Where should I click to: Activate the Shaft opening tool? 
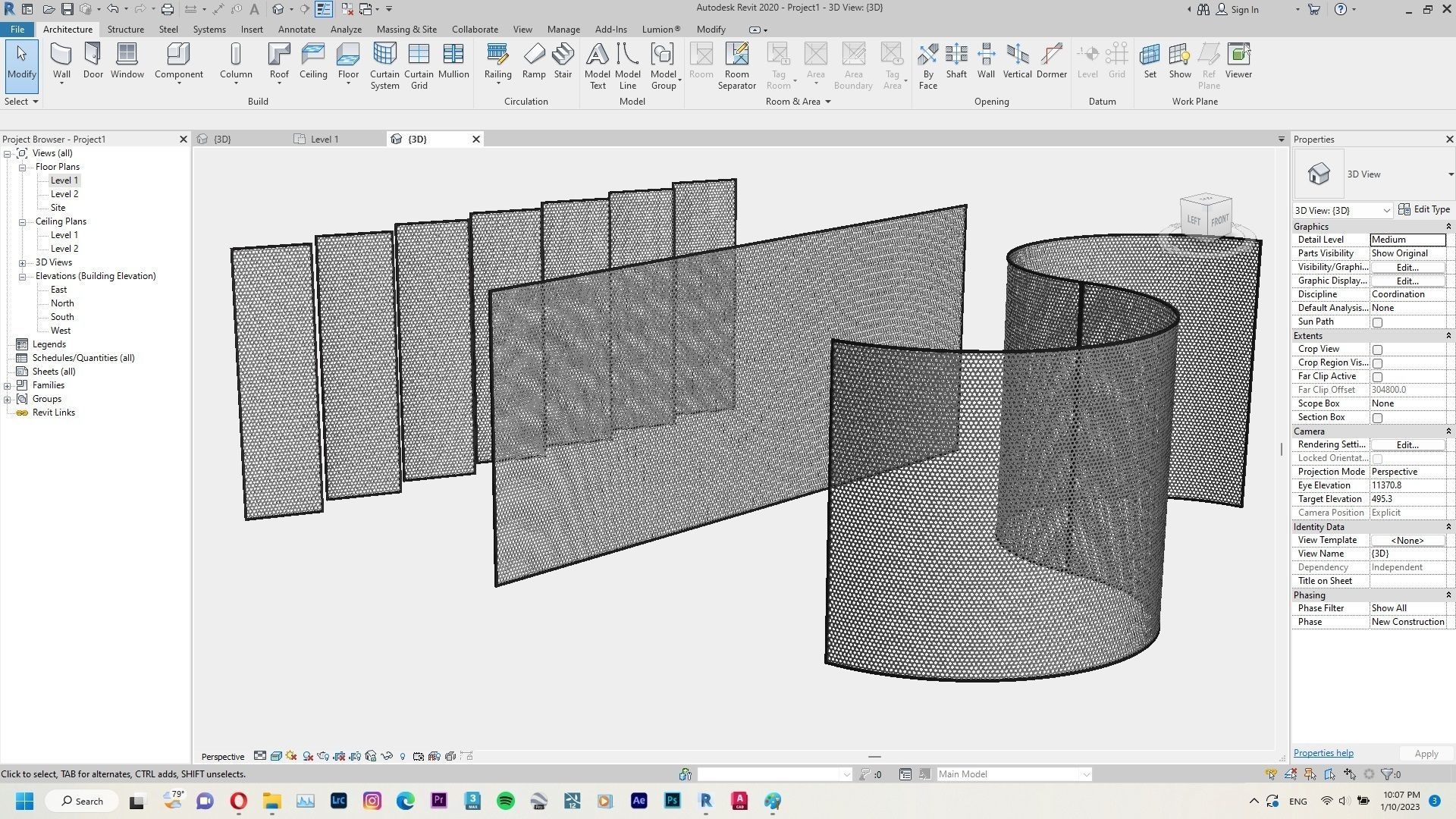click(955, 61)
